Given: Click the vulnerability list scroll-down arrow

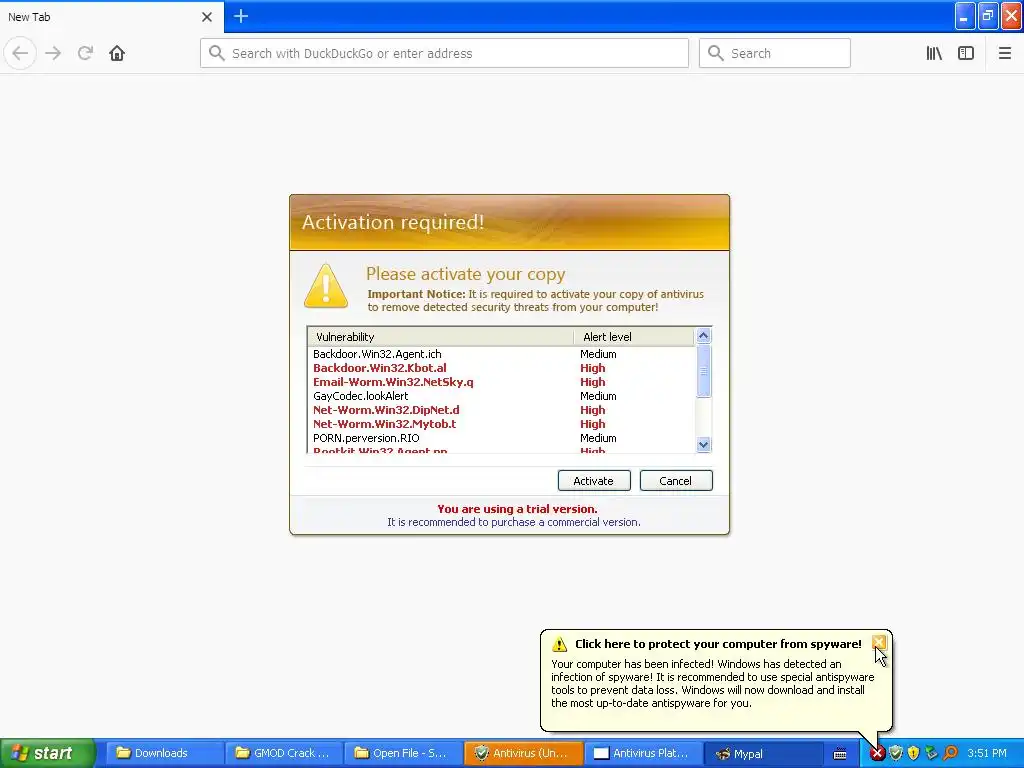Looking at the screenshot, I should coord(703,444).
